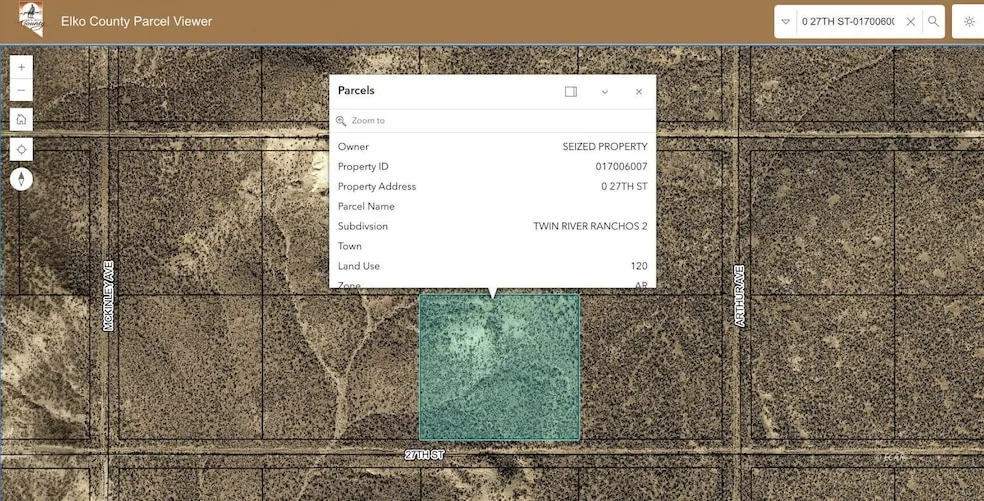Click the Parcels popup header title

click(357, 91)
